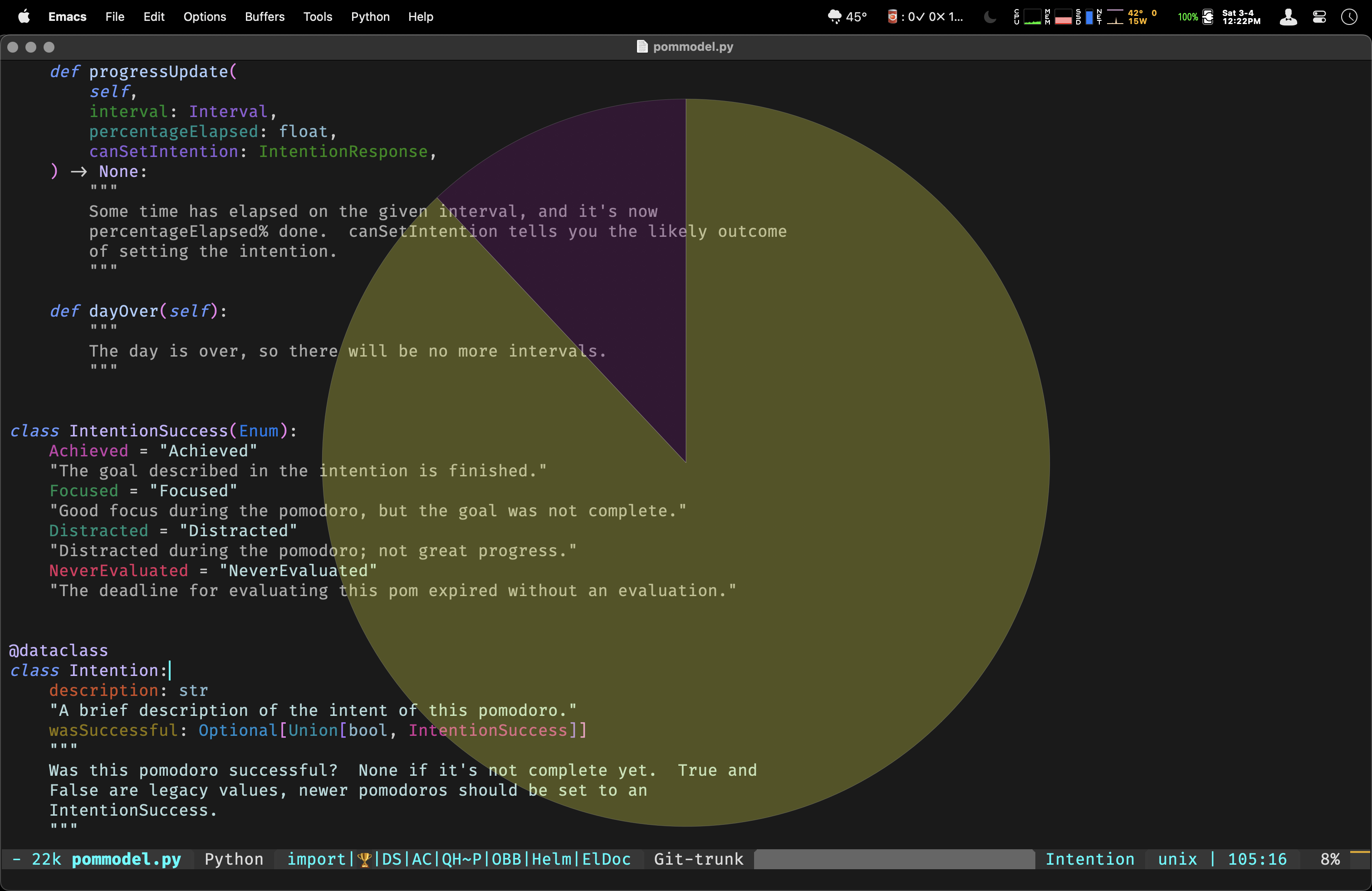This screenshot has height=891, width=1372.
Task: Open the File menu
Action: 115,17
